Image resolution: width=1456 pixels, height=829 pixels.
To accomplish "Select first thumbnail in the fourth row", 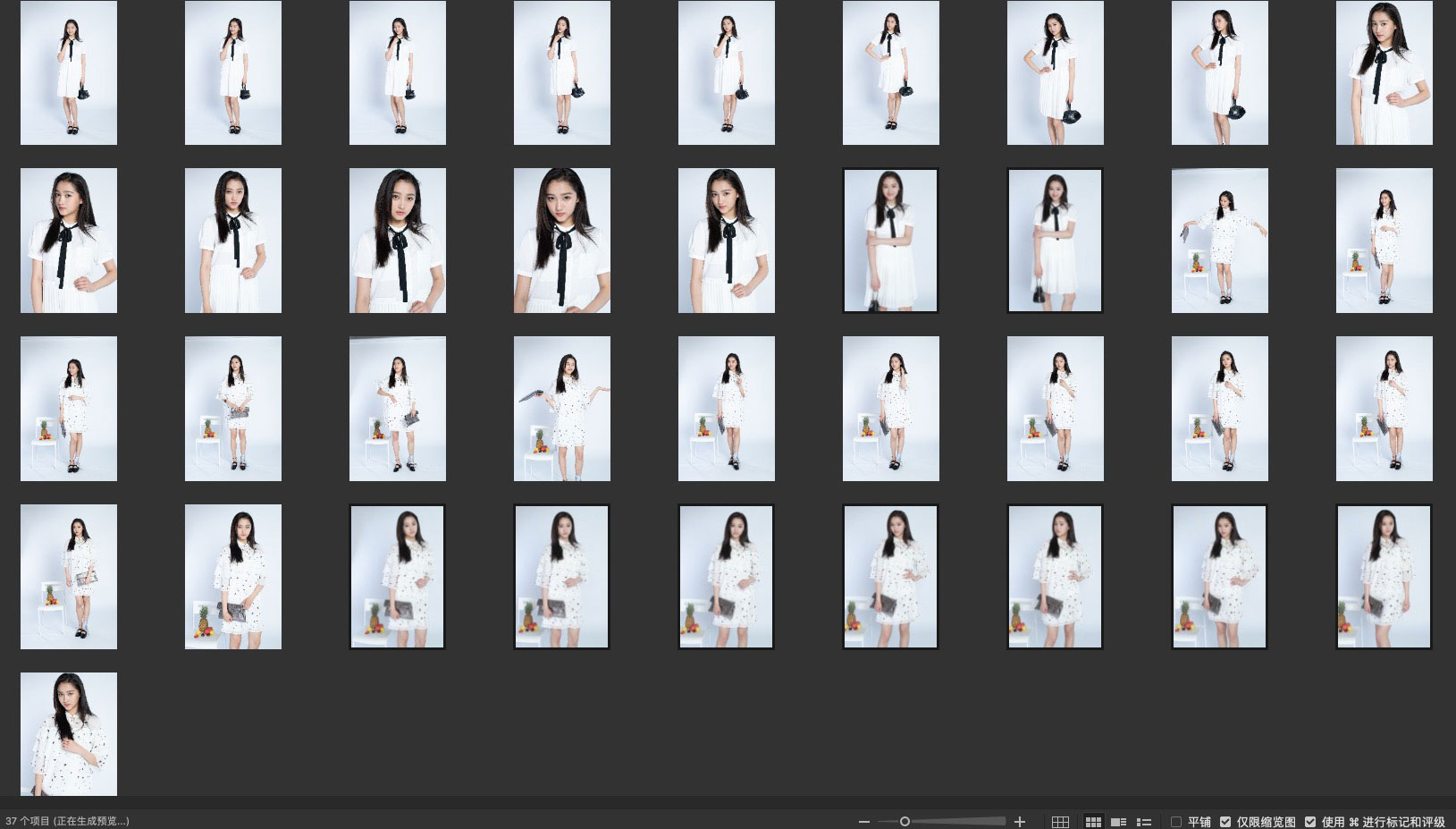I will coord(69,577).
